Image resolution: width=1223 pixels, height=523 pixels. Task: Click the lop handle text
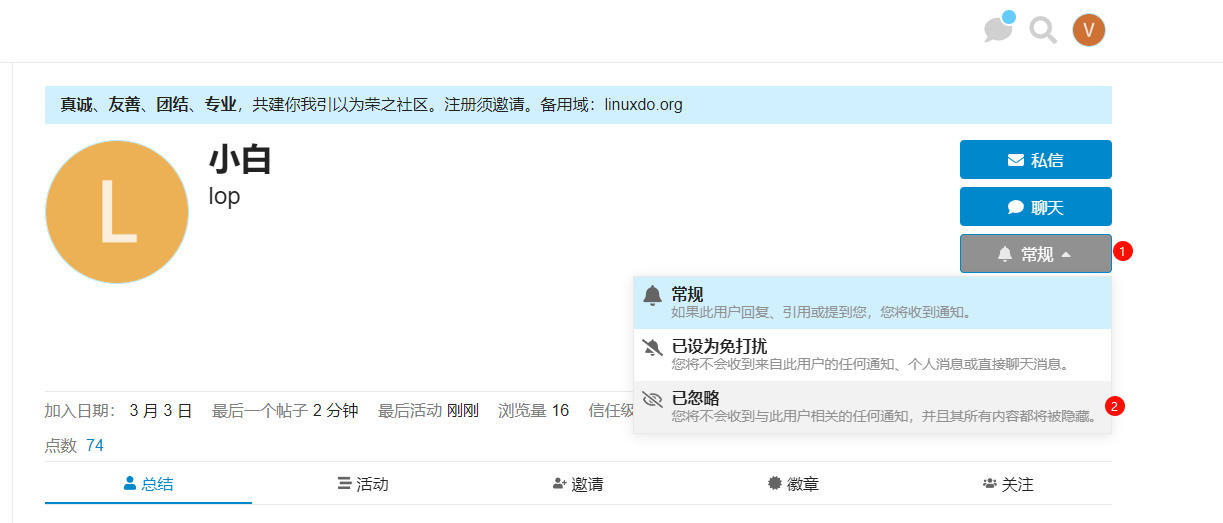click(x=224, y=196)
